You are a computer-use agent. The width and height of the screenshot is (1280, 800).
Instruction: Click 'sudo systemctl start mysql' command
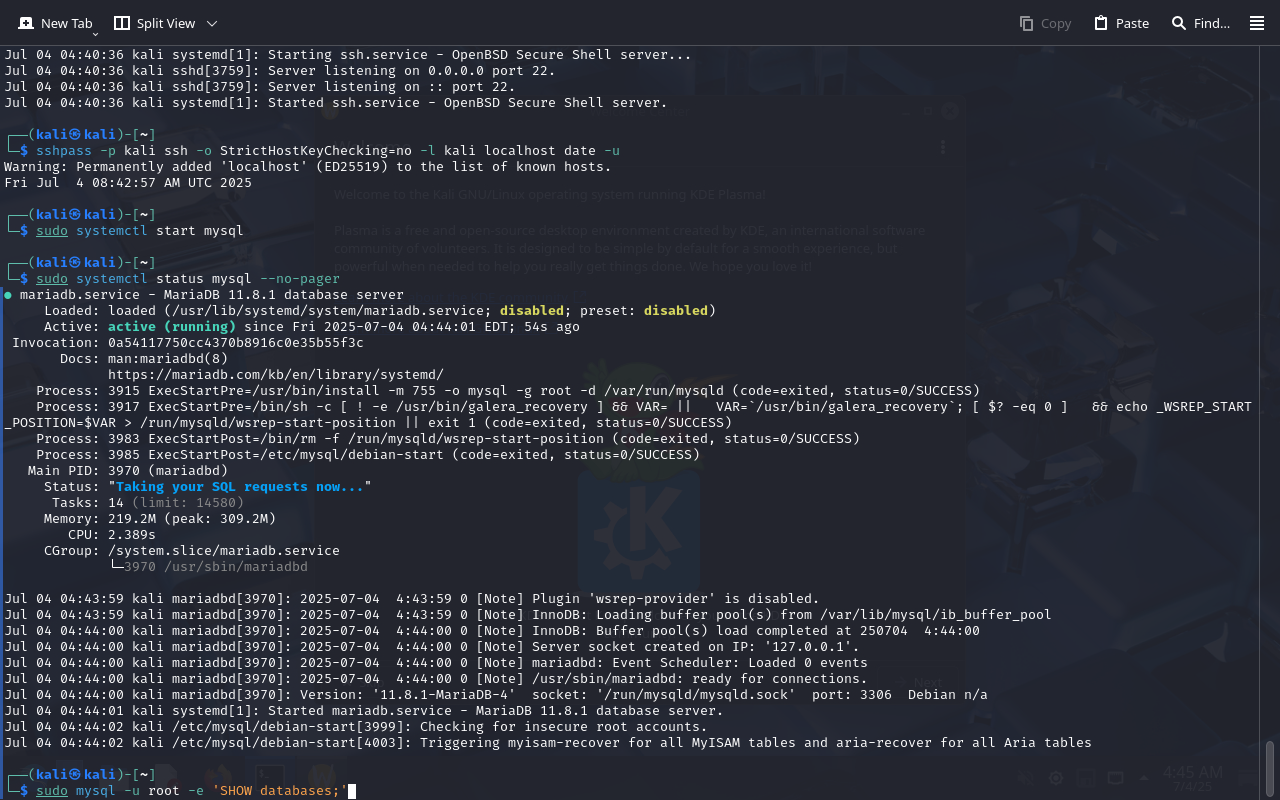pyautogui.click(x=140, y=231)
